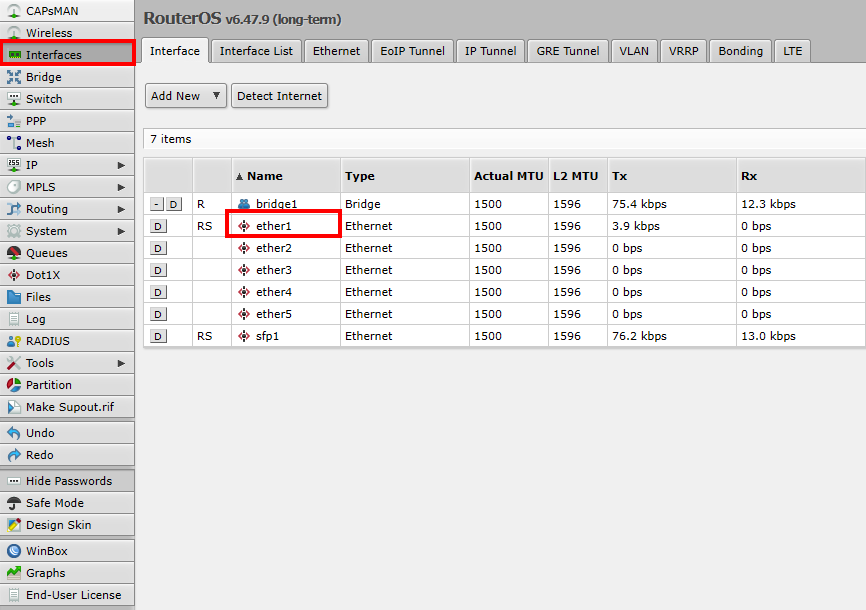Switch to the VLAN tab
The image size is (866, 610).
(x=633, y=51)
